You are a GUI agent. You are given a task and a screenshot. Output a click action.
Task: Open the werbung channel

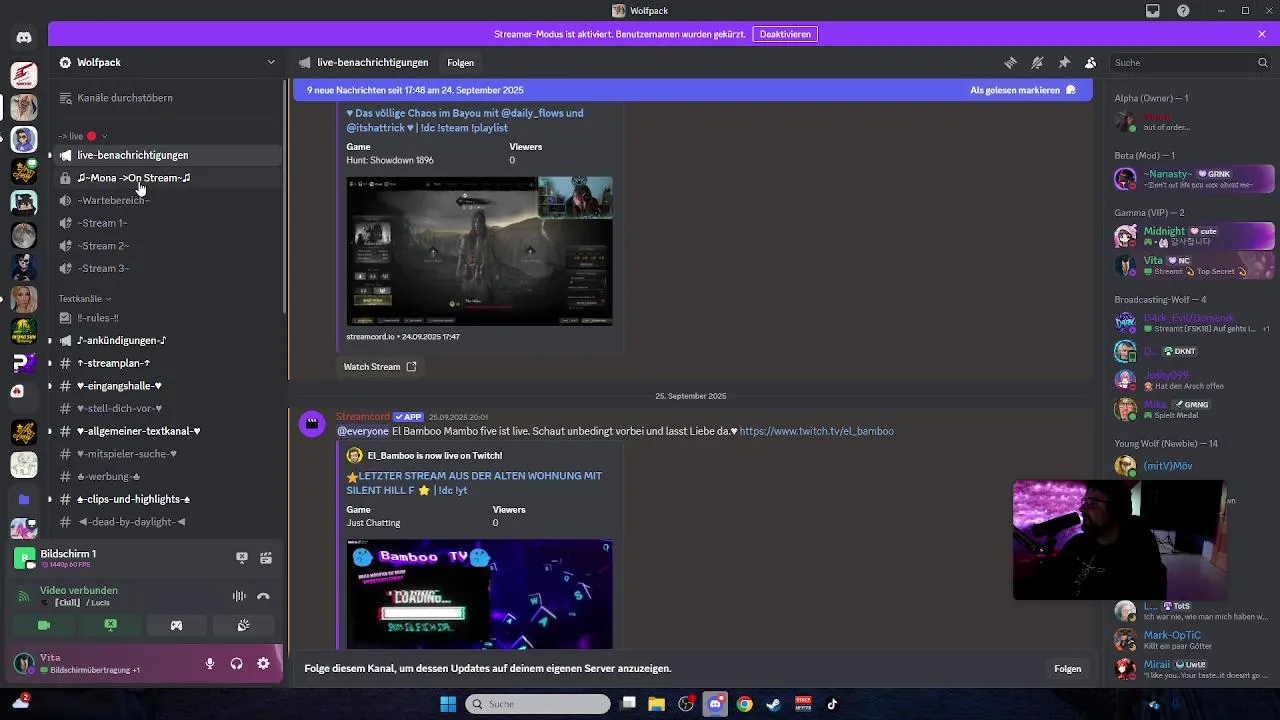pos(167,476)
